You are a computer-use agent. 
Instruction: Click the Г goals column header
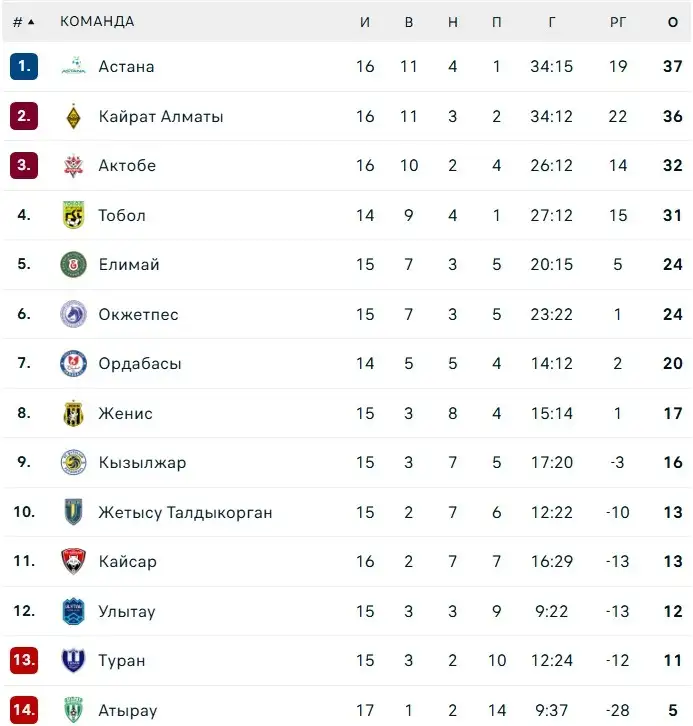[551, 22]
